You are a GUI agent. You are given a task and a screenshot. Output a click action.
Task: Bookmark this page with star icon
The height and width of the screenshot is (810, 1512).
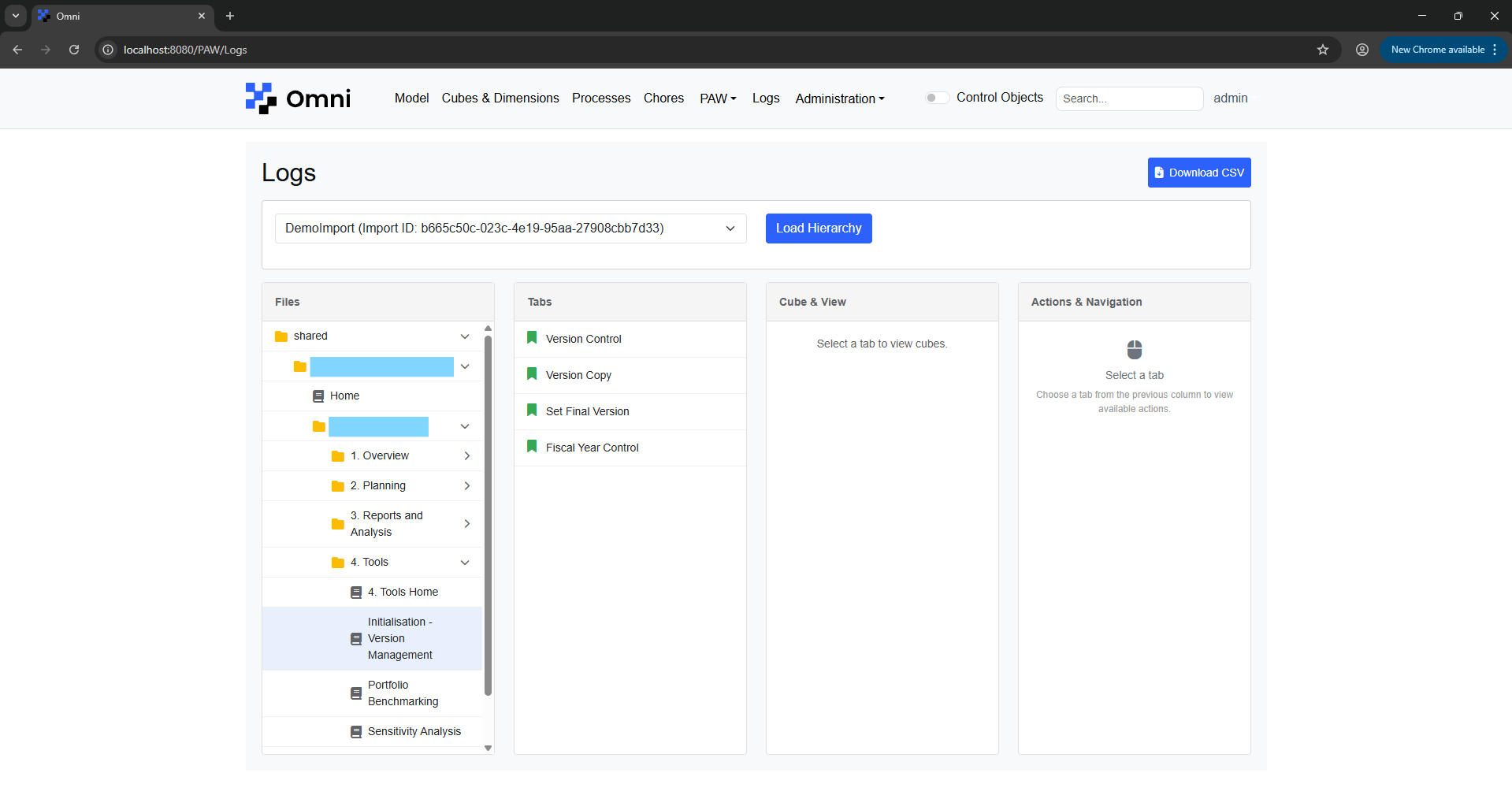(x=1323, y=50)
